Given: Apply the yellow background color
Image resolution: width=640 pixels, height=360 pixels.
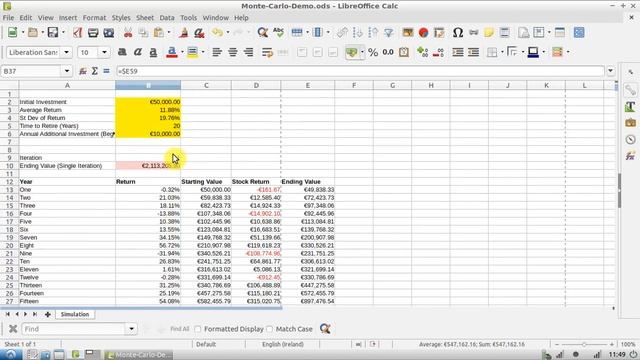Looking at the screenshot, I should pyautogui.click(x=193, y=52).
